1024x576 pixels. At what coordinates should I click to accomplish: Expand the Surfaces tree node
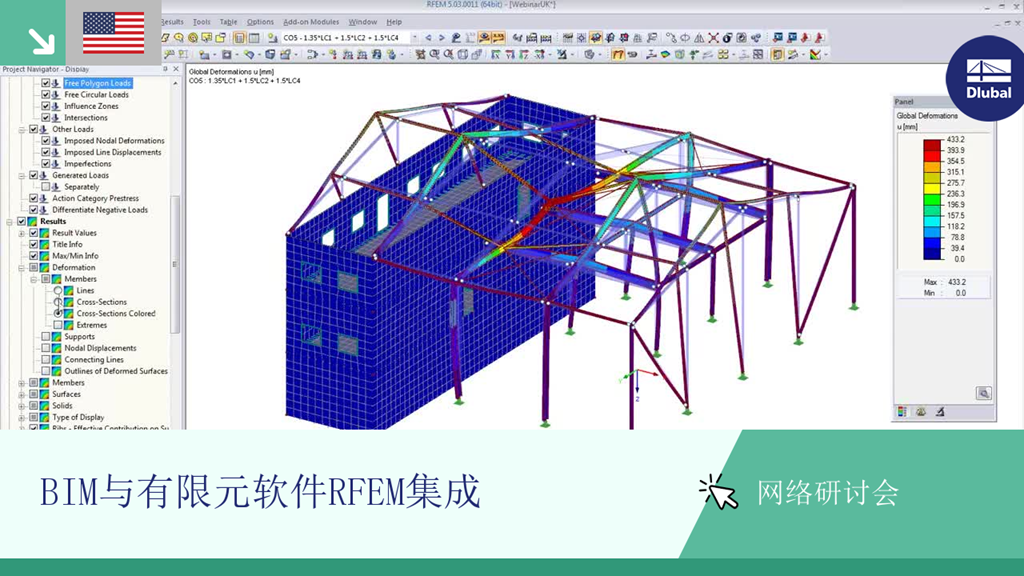coord(22,394)
